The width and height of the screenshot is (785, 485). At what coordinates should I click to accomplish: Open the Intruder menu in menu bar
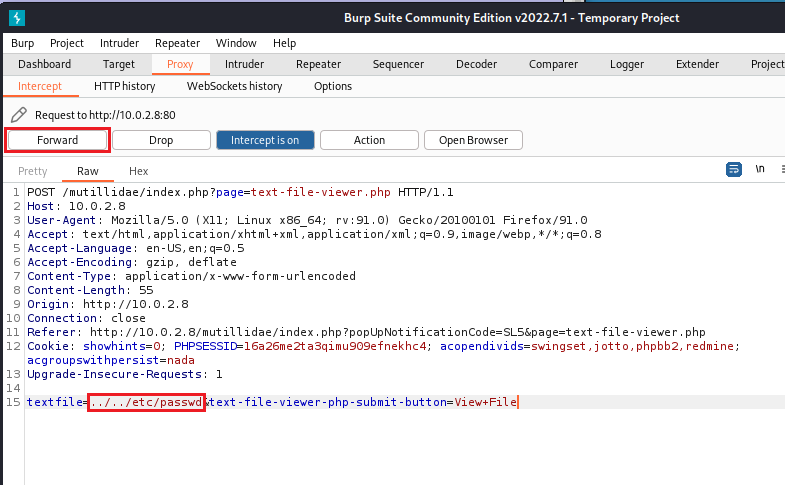119,43
